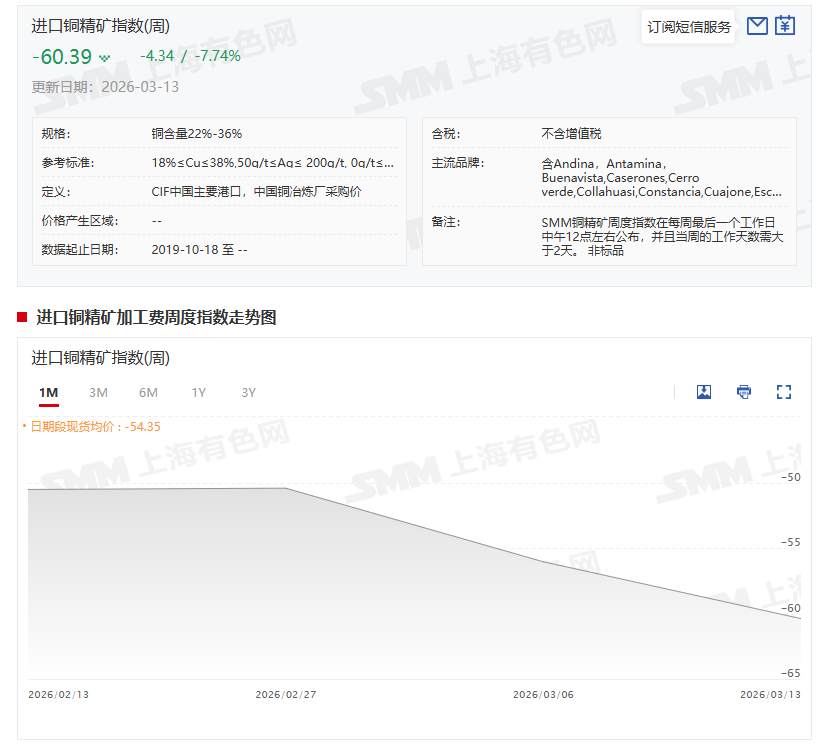
Task: Select the 1M time range tab
Action: pyautogui.click(x=48, y=393)
